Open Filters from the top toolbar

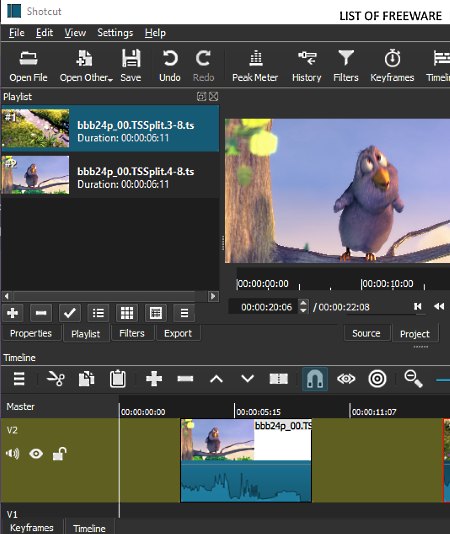point(346,66)
